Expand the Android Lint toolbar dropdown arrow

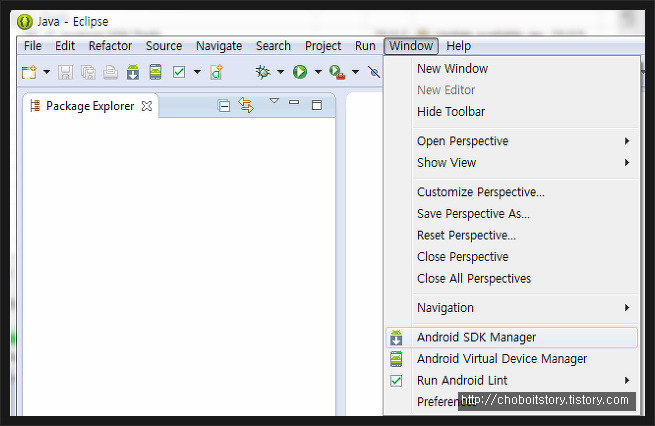(197, 72)
